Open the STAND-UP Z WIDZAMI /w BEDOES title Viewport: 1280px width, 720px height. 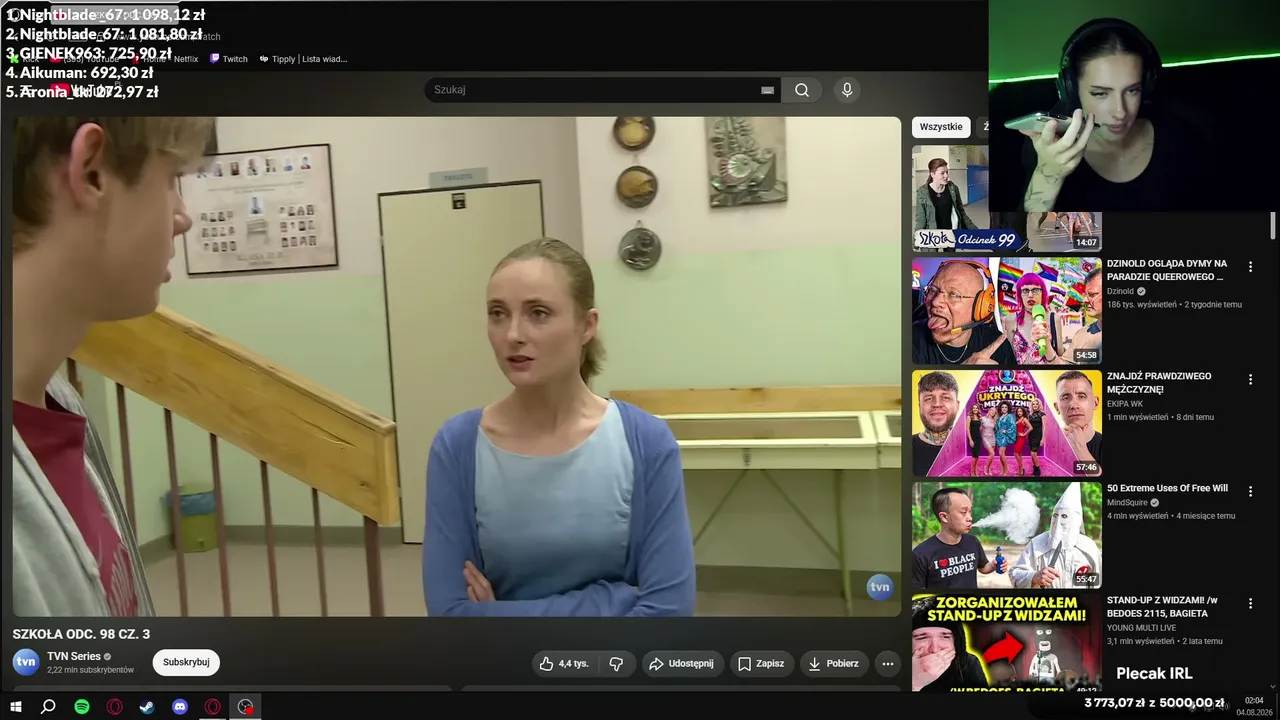[1162, 606]
